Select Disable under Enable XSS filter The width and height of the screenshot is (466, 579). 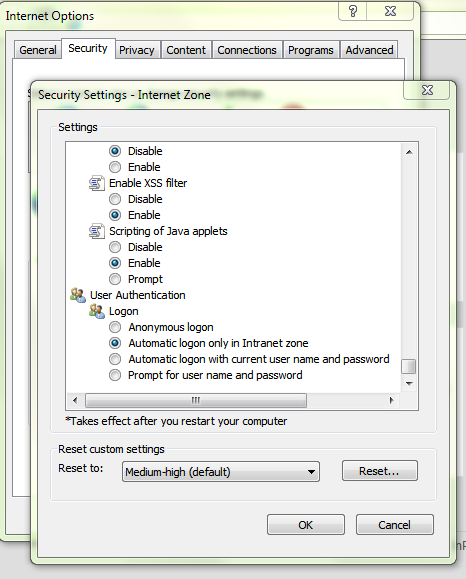coord(115,199)
